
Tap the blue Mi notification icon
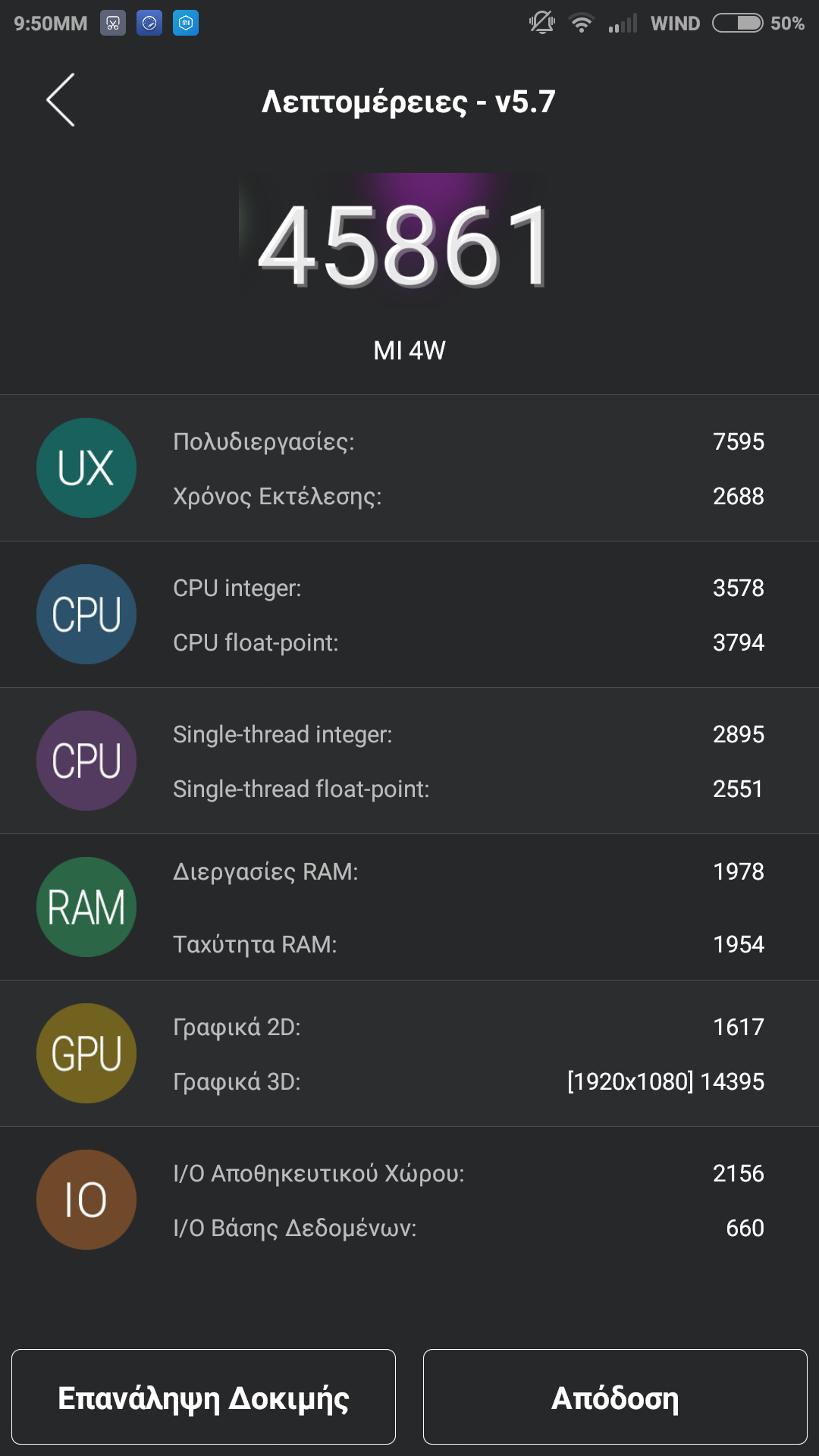tap(186, 24)
